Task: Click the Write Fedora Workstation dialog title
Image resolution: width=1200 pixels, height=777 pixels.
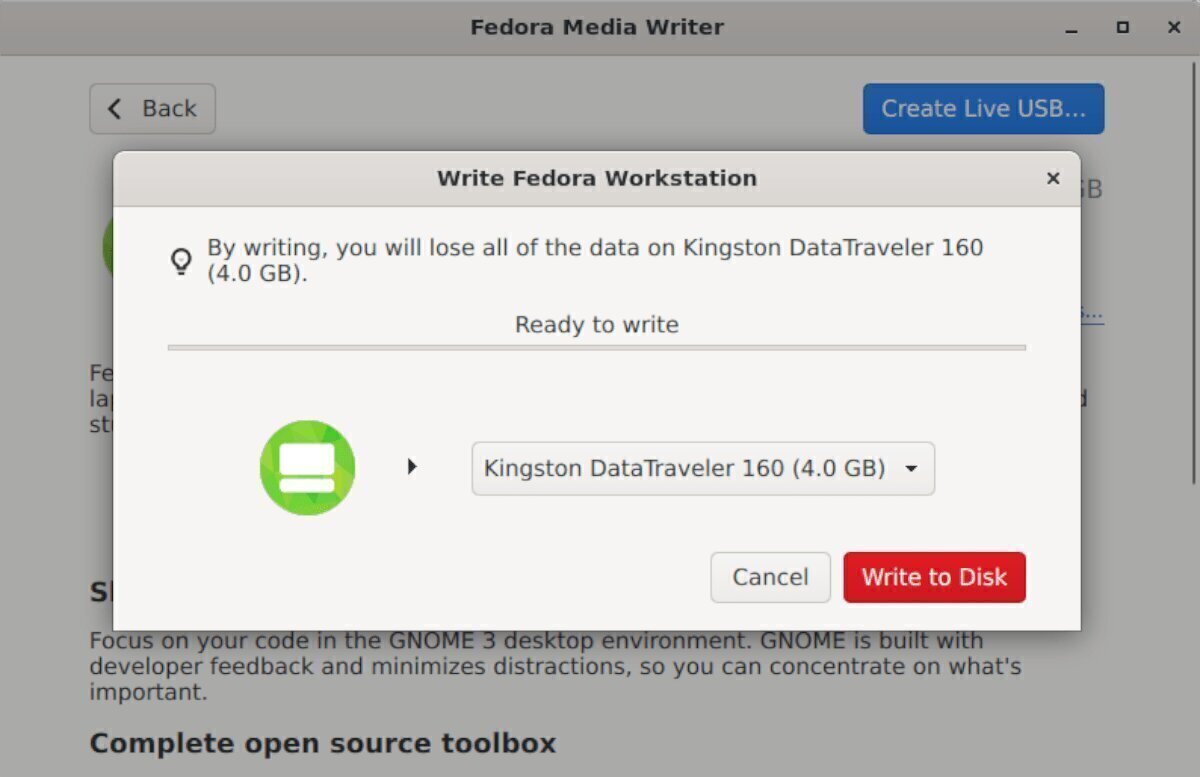Action: point(596,178)
